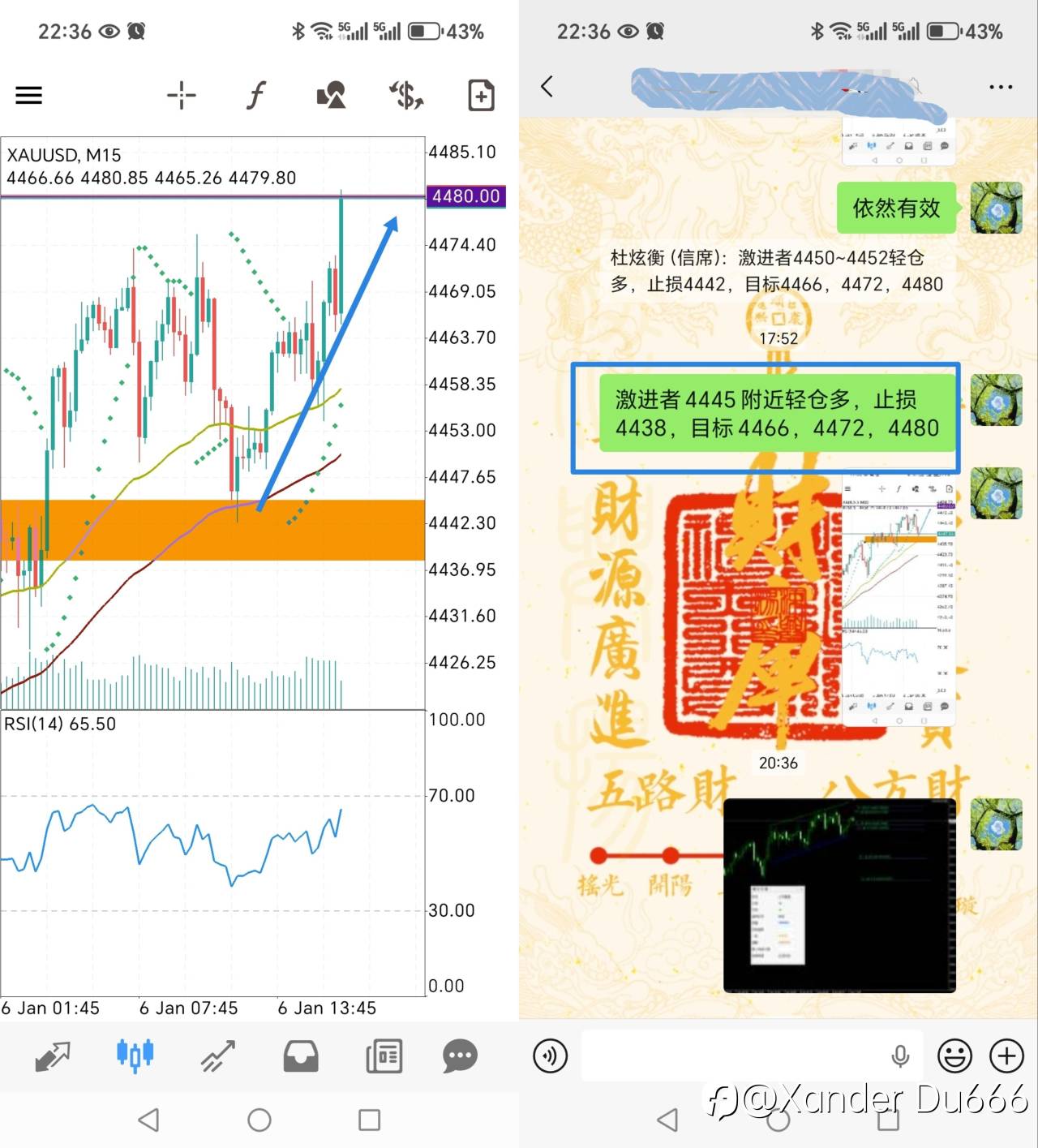Open the History inbox tab
Screen dimensions: 1038x1148
pos(300,1056)
